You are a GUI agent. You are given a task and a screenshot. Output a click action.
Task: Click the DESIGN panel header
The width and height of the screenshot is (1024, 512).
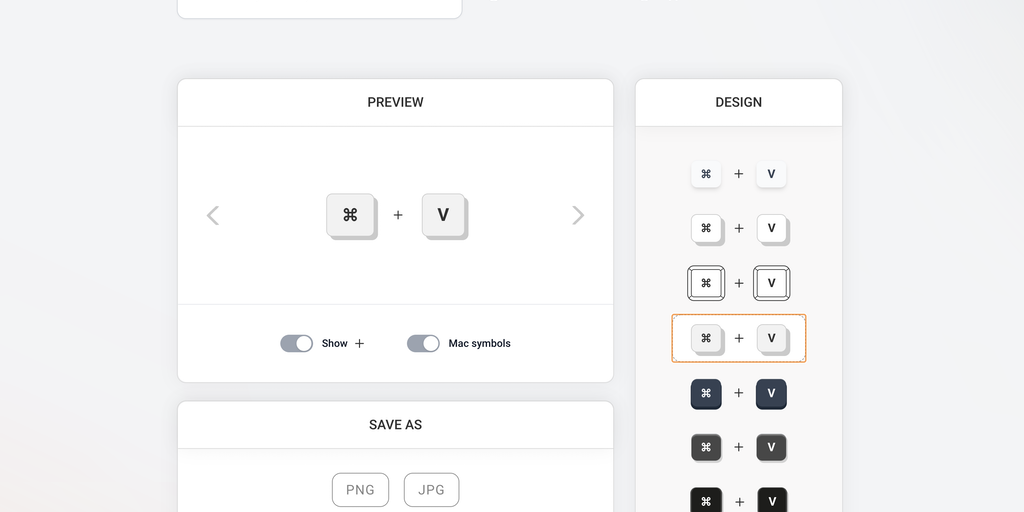coord(738,102)
